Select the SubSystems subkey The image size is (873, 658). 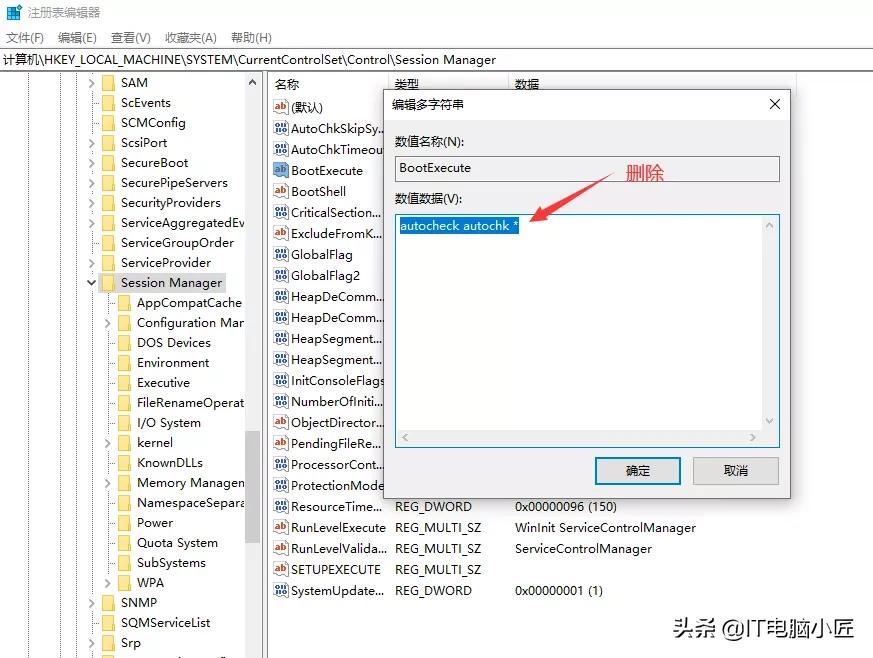171,563
